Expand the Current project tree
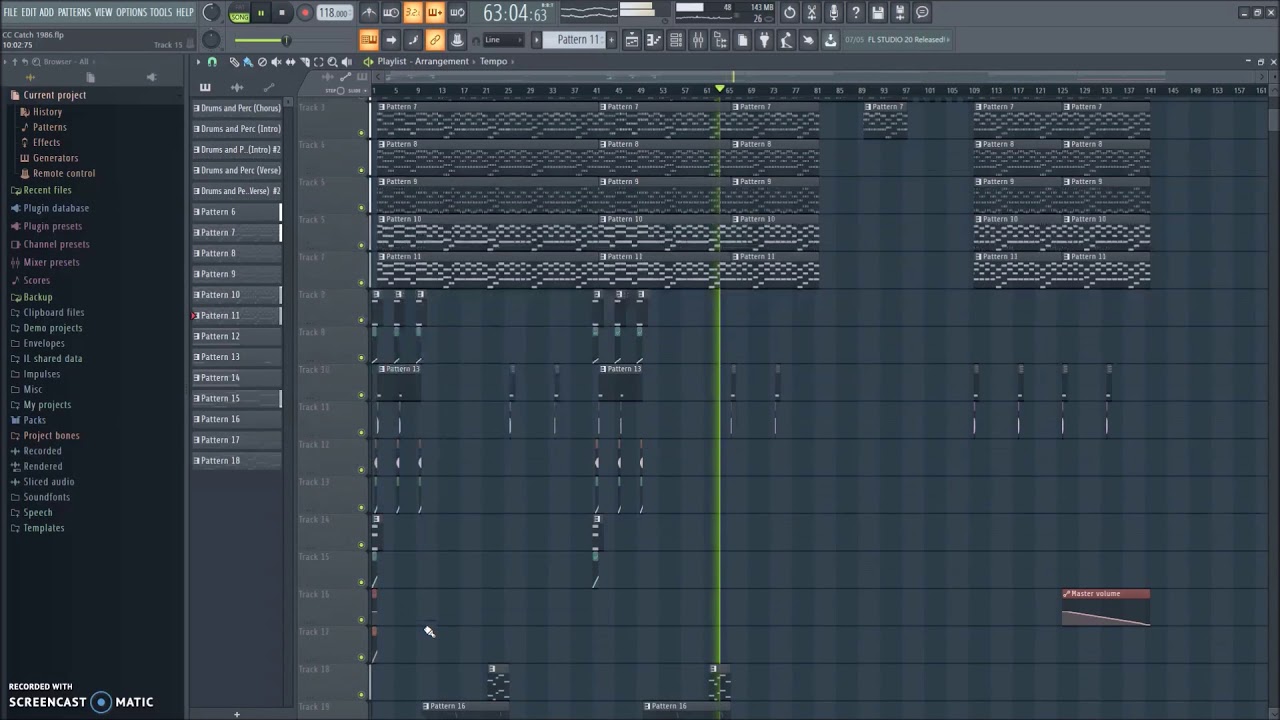The image size is (1280, 720). (x=54, y=95)
